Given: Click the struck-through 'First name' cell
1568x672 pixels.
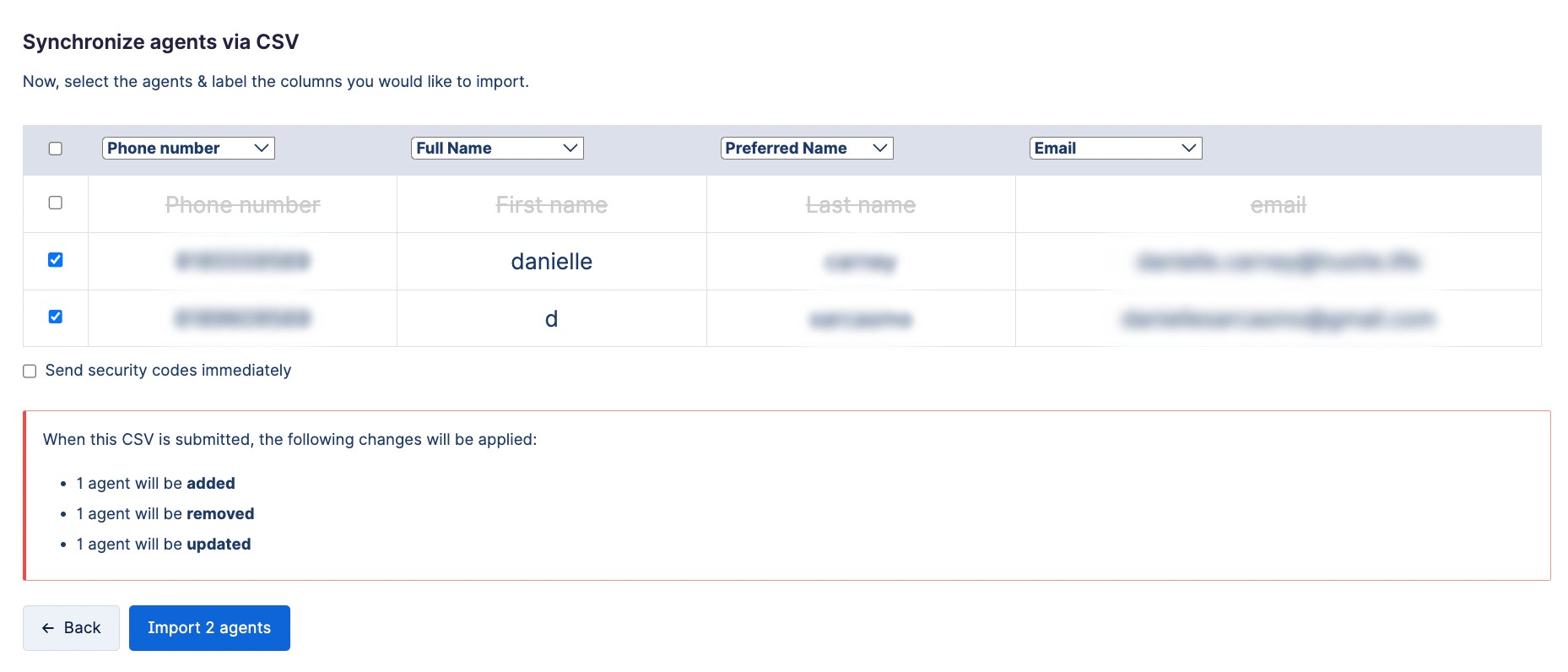Looking at the screenshot, I should [552, 205].
